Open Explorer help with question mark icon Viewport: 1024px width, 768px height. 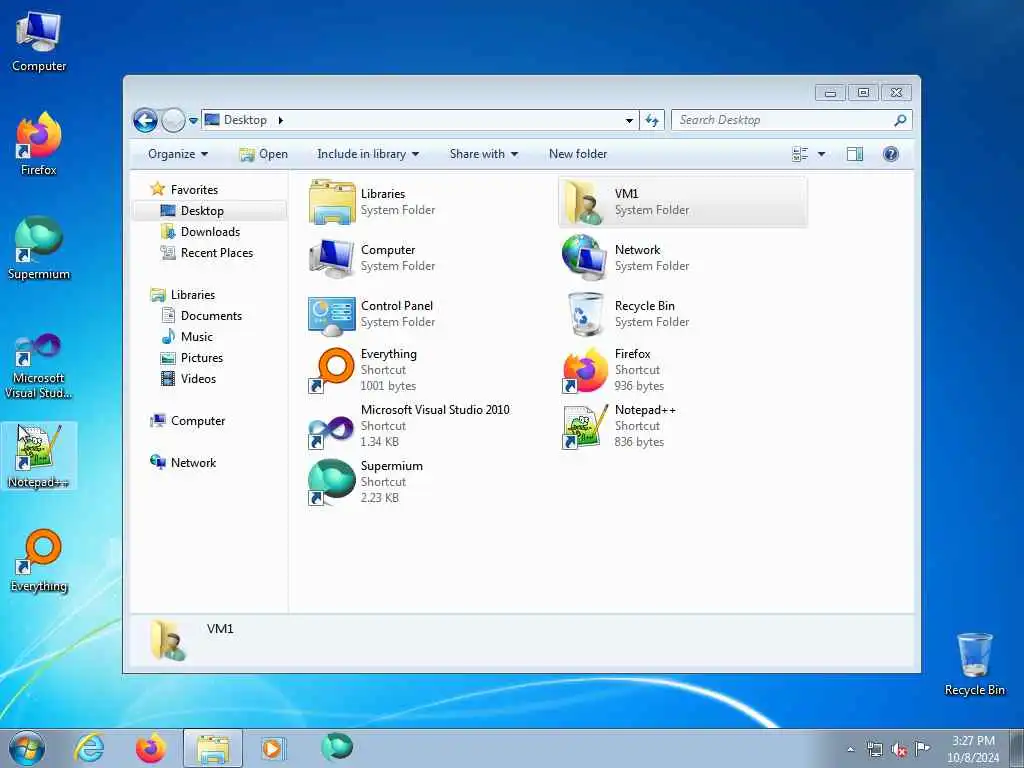(890, 154)
